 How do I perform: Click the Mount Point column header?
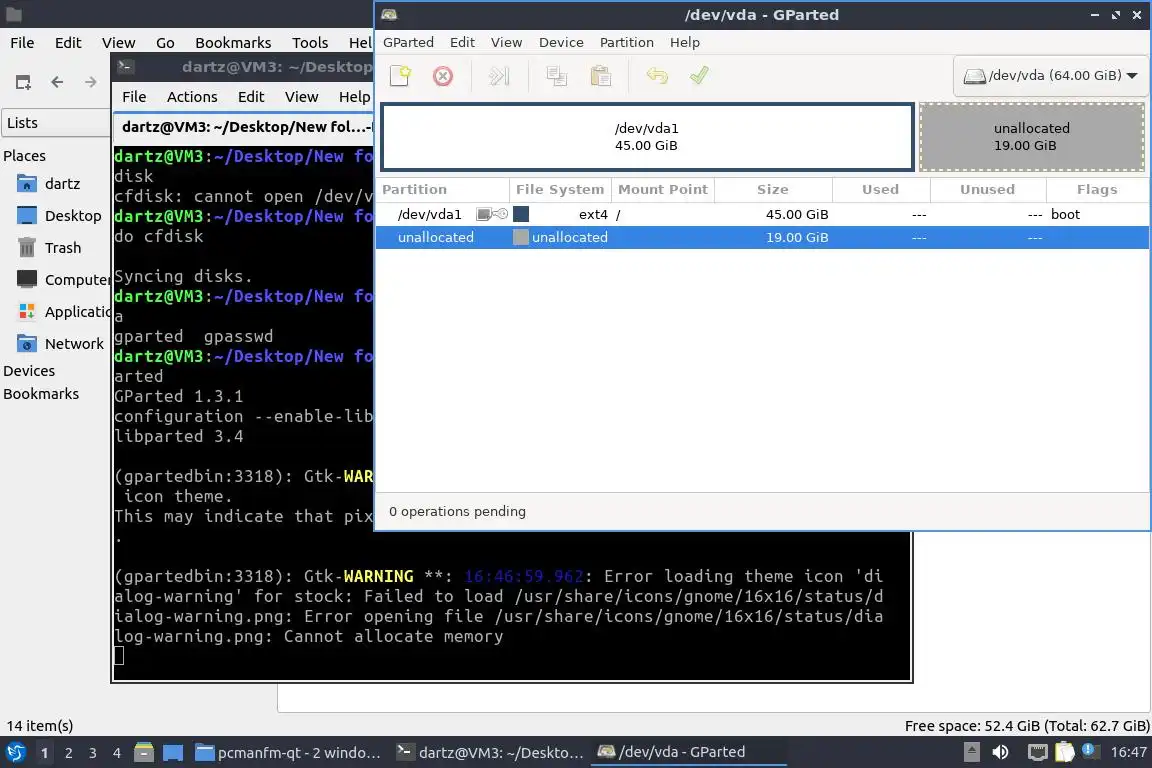(663, 190)
